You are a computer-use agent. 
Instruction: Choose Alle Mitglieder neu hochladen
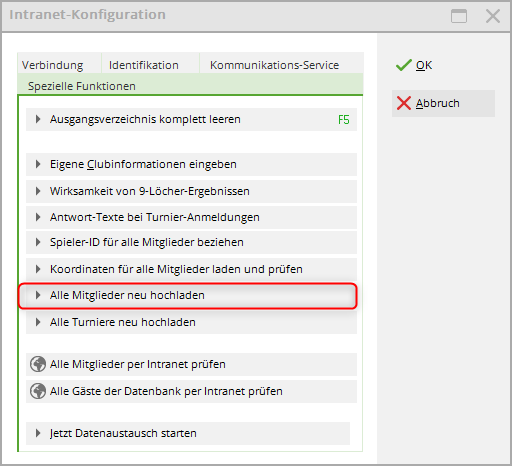[191, 296]
